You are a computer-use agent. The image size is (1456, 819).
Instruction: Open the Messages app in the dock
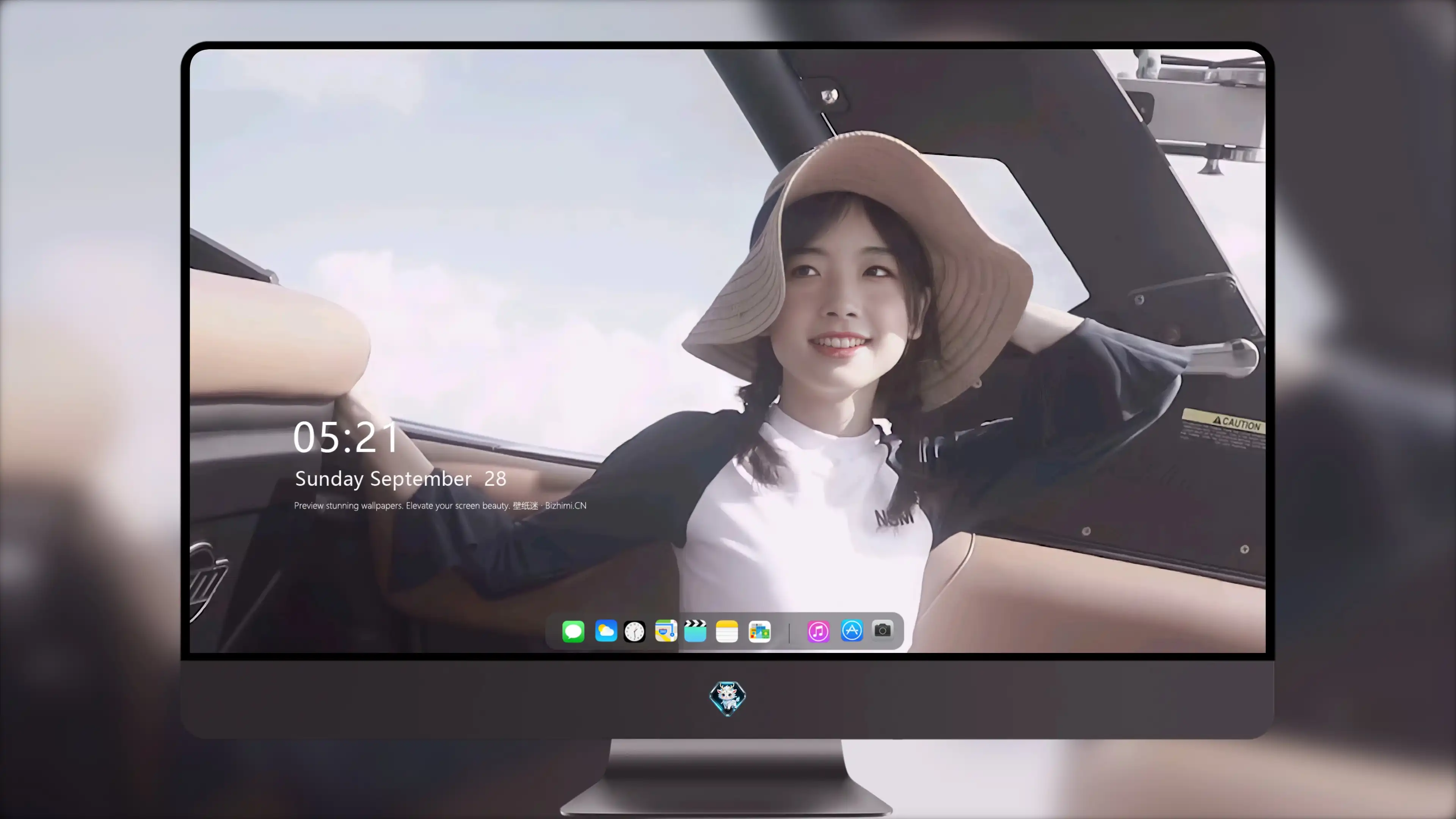click(x=573, y=631)
